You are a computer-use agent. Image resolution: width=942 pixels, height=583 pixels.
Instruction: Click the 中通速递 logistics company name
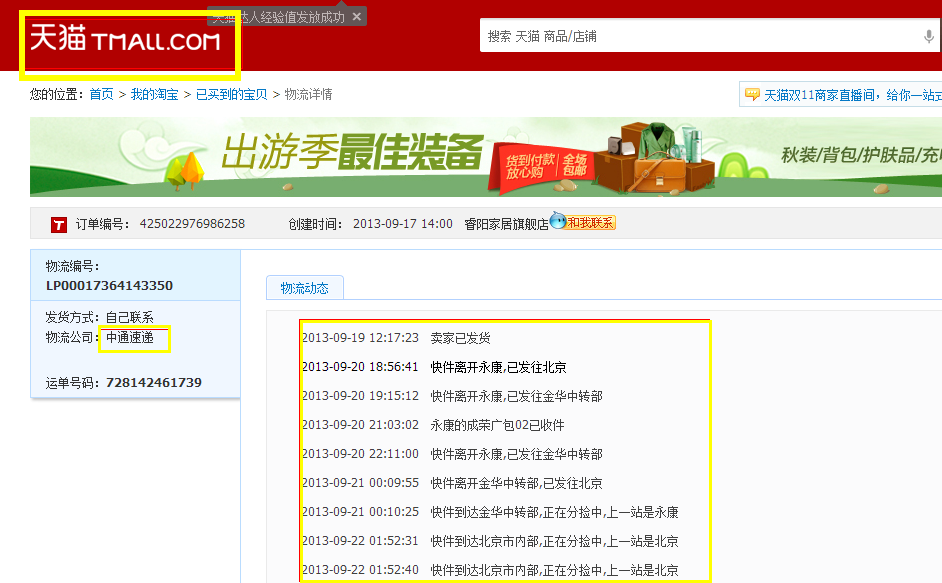click(130, 338)
